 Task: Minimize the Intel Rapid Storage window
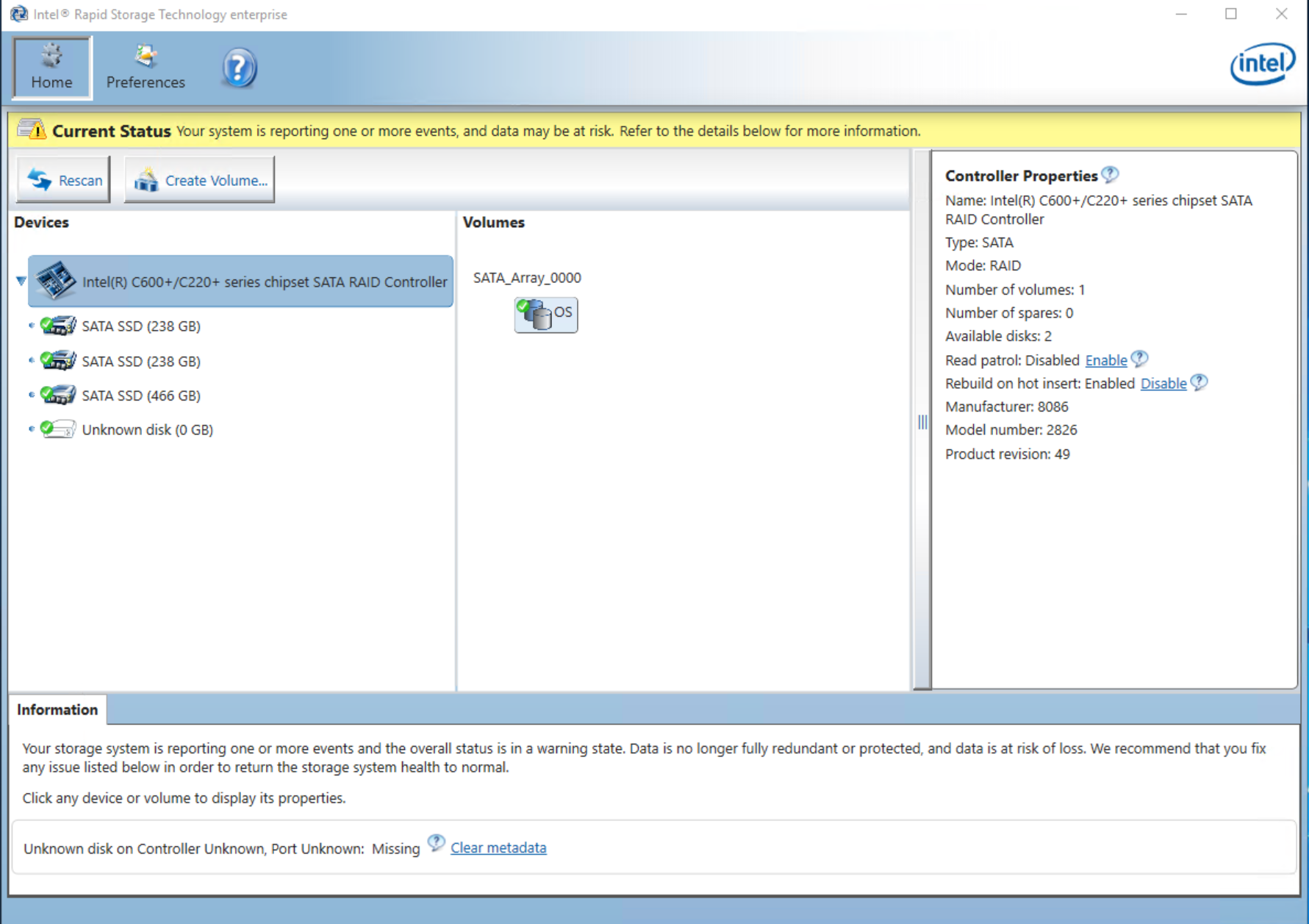point(1181,14)
